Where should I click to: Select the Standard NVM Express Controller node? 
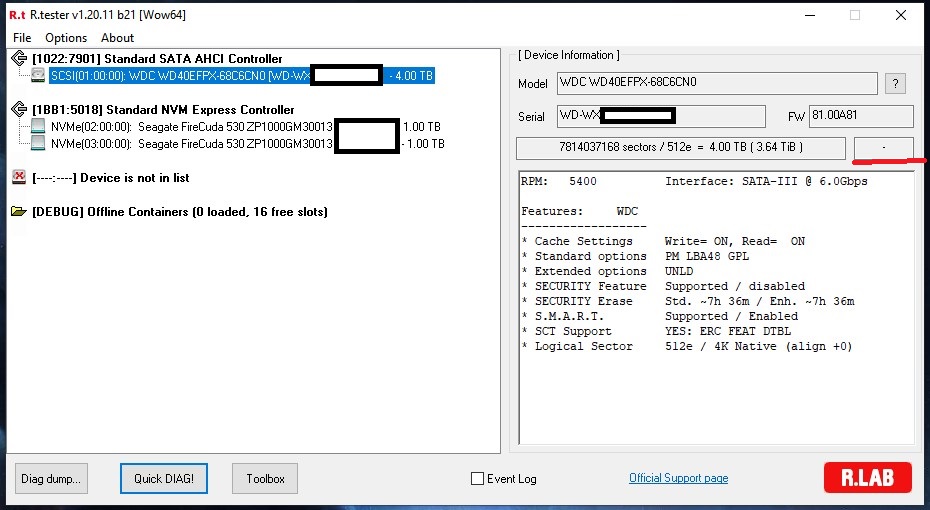[x=163, y=110]
